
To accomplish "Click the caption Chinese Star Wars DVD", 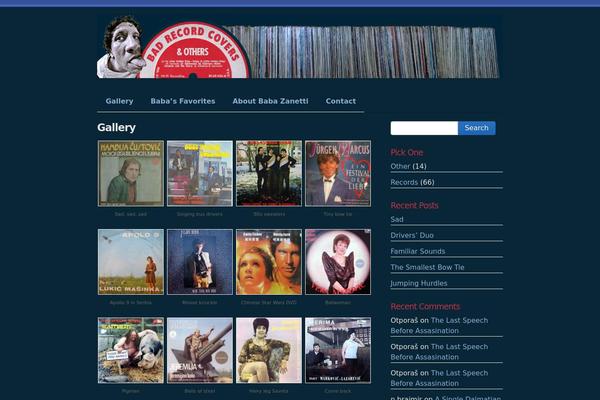I will 269,303.
